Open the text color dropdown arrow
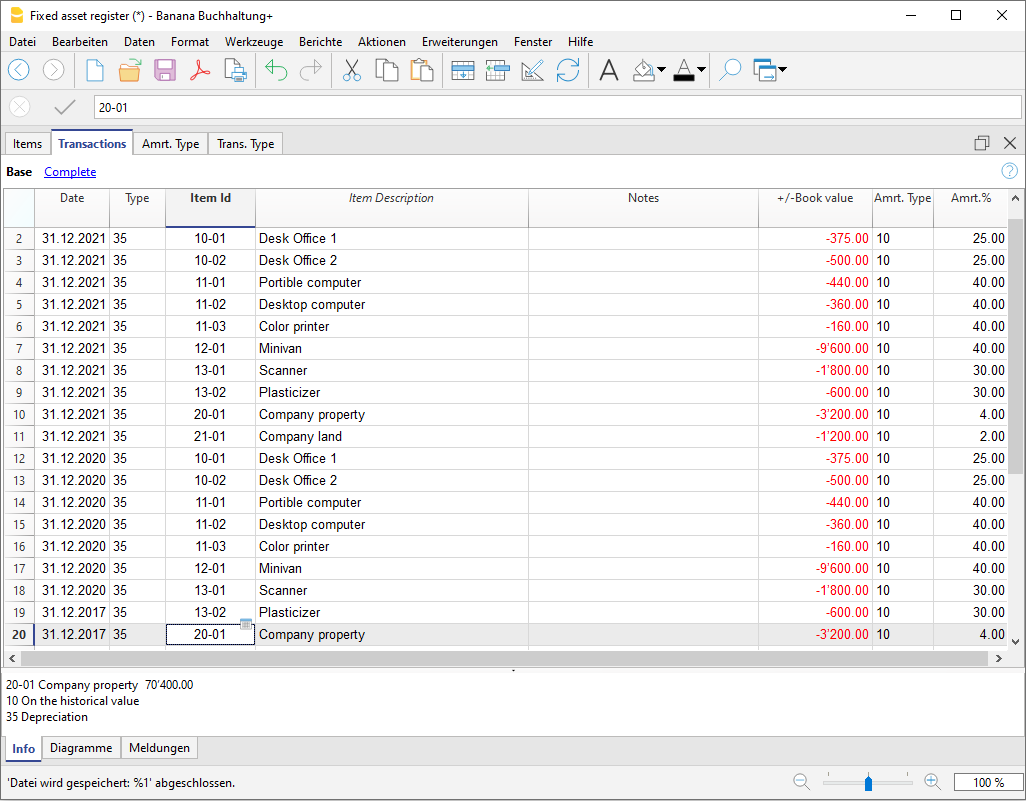 click(701, 70)
